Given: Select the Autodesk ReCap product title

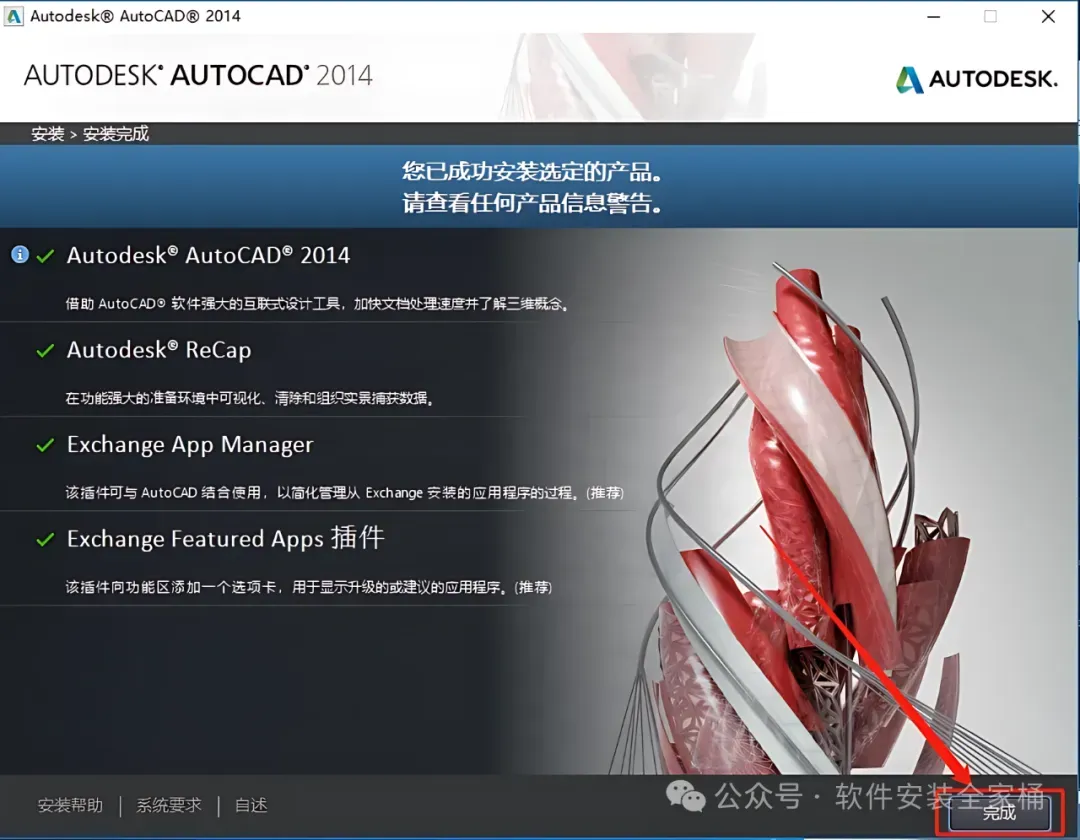Looking at the screenshot, I should [159, 350].
